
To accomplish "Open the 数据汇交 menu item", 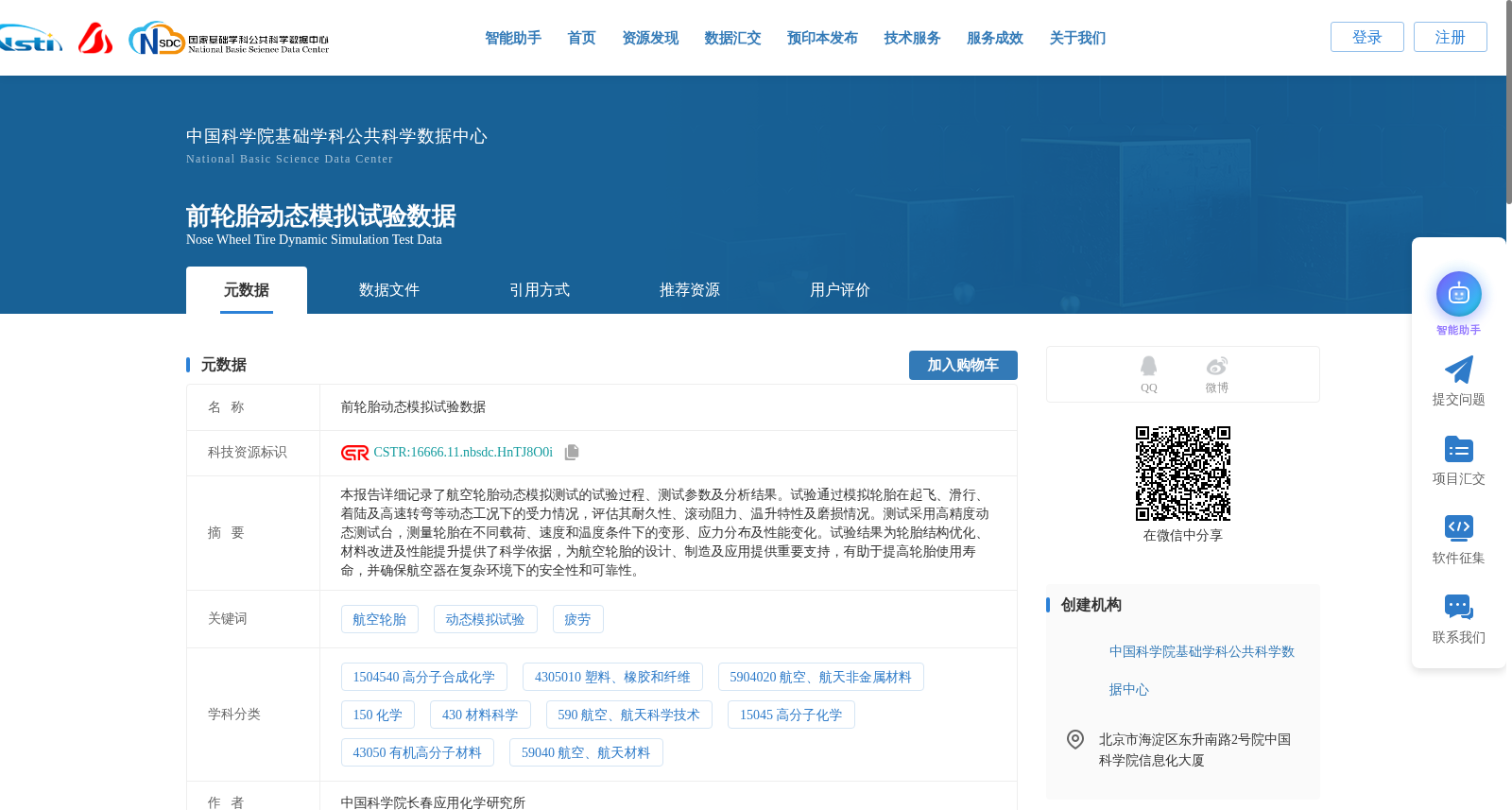I will click(x=732, y=38).
